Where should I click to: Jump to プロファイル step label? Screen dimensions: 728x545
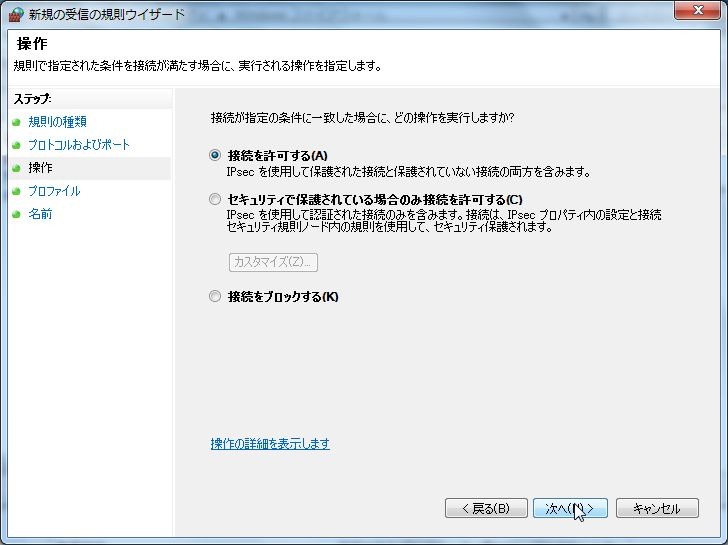[x=54, y=191]
